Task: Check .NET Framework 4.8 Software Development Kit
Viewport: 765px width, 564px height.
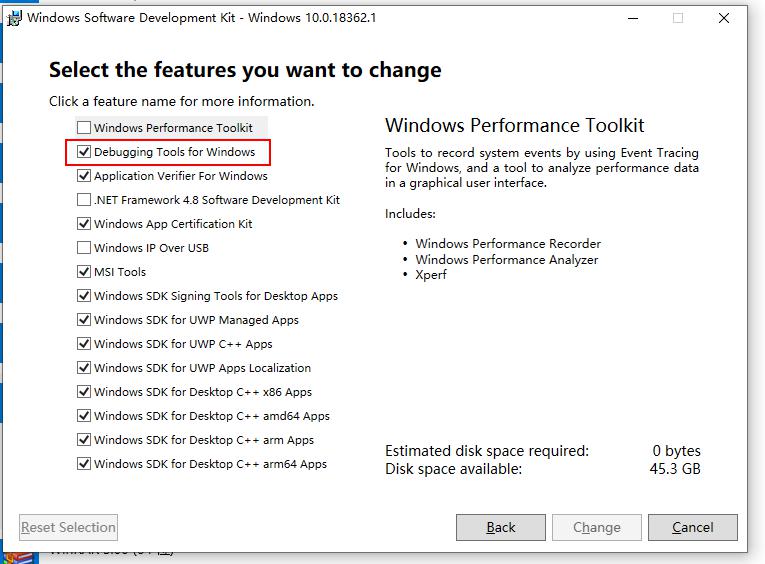Action: (84, 200)
